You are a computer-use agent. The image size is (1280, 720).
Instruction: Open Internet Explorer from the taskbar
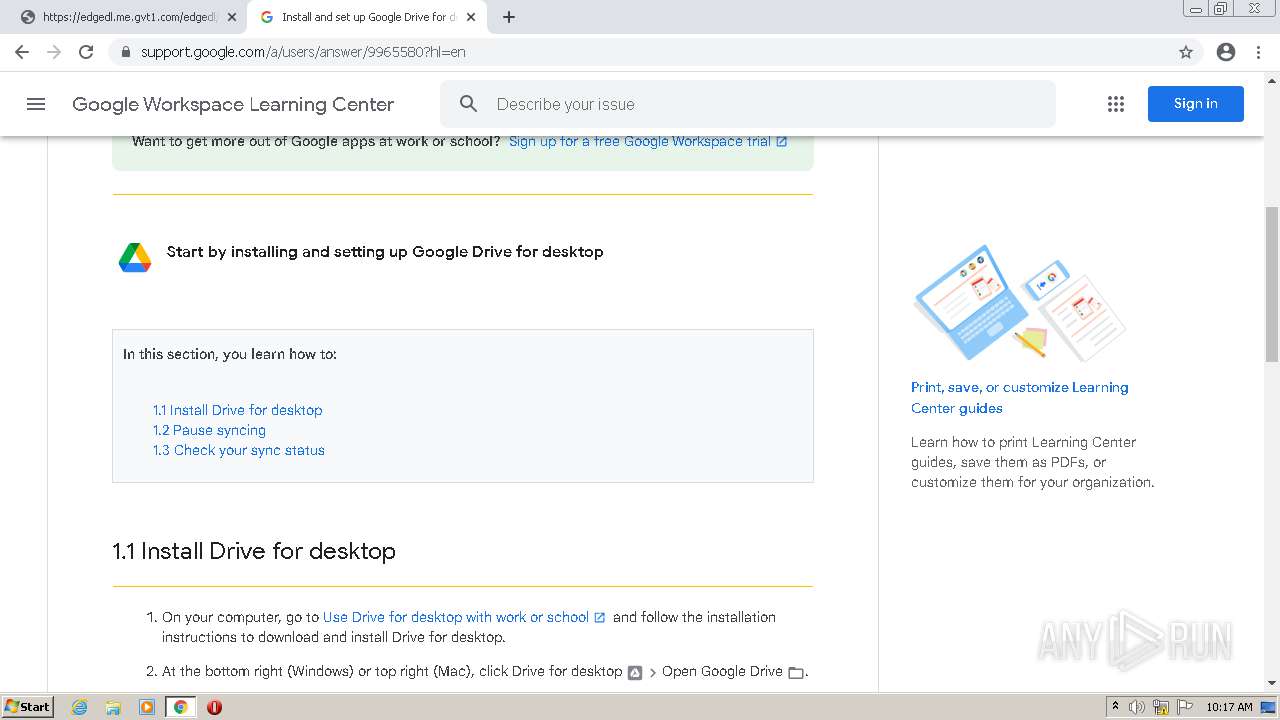click(80, 707)
